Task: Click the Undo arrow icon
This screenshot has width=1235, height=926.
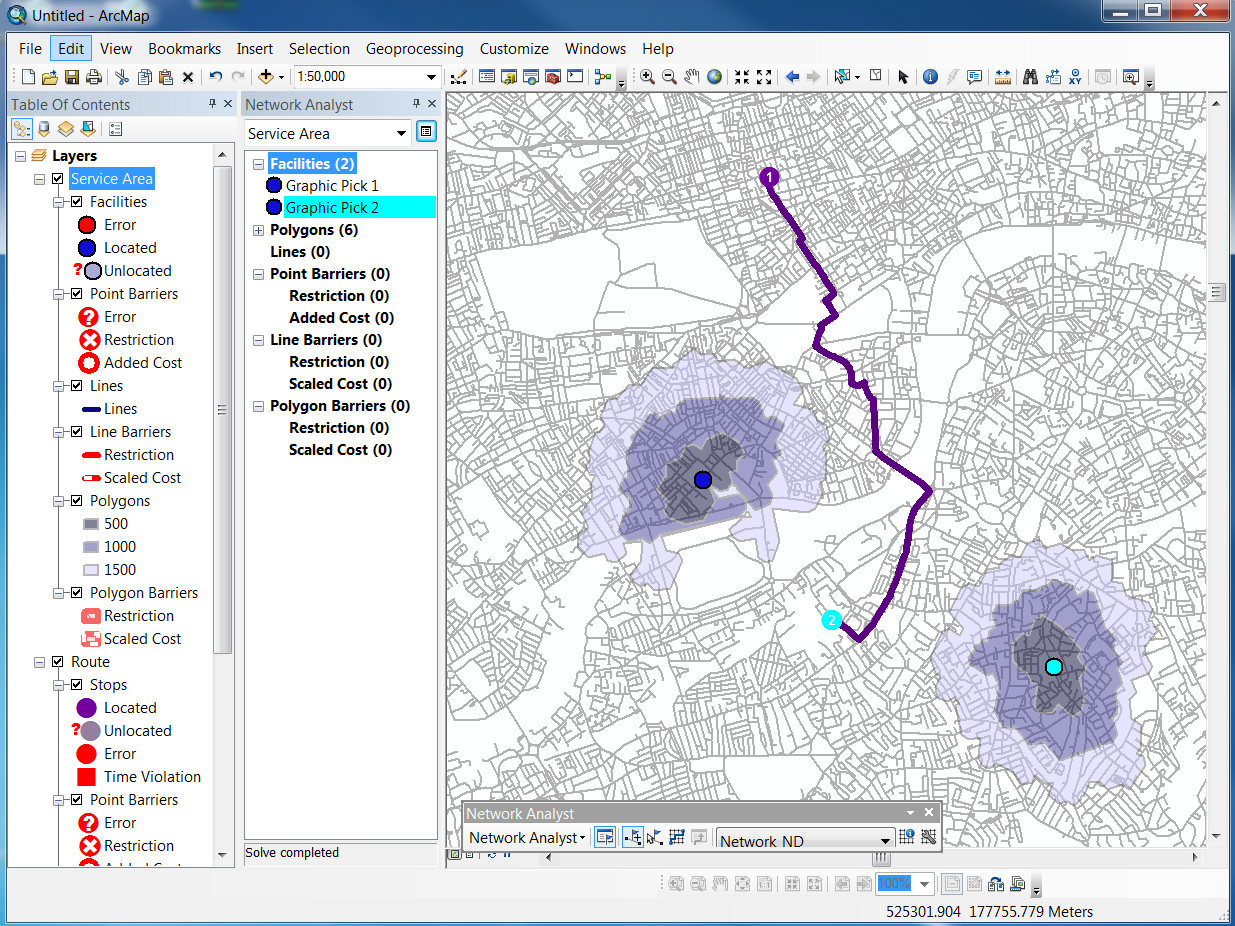Action: (216, 77)
